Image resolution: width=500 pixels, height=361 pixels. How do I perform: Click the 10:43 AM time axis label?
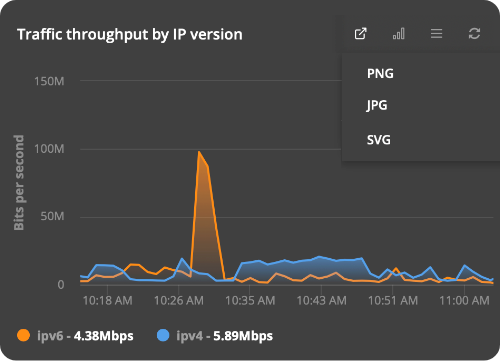click(x=321, y=301)
